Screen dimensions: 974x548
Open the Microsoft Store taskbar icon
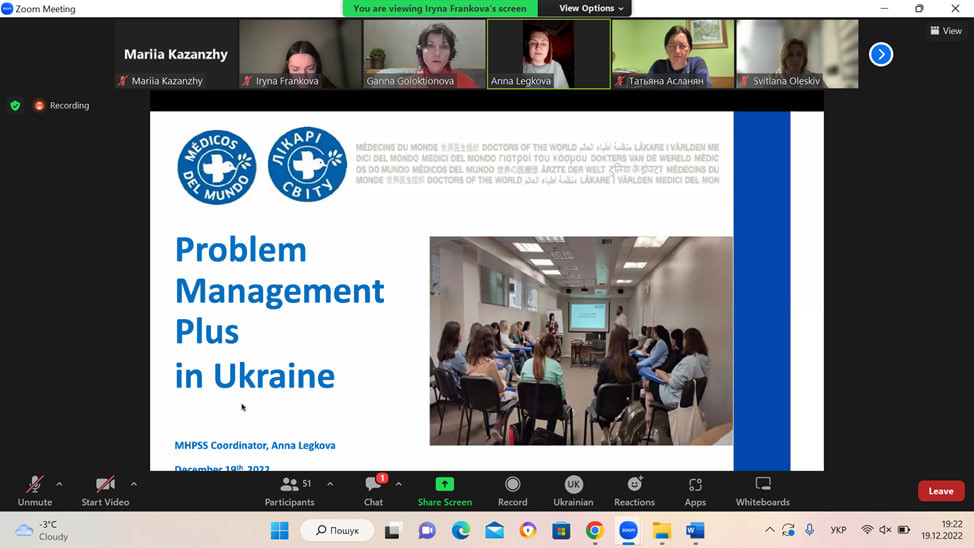pyautogui.click(x=561, y=531)
